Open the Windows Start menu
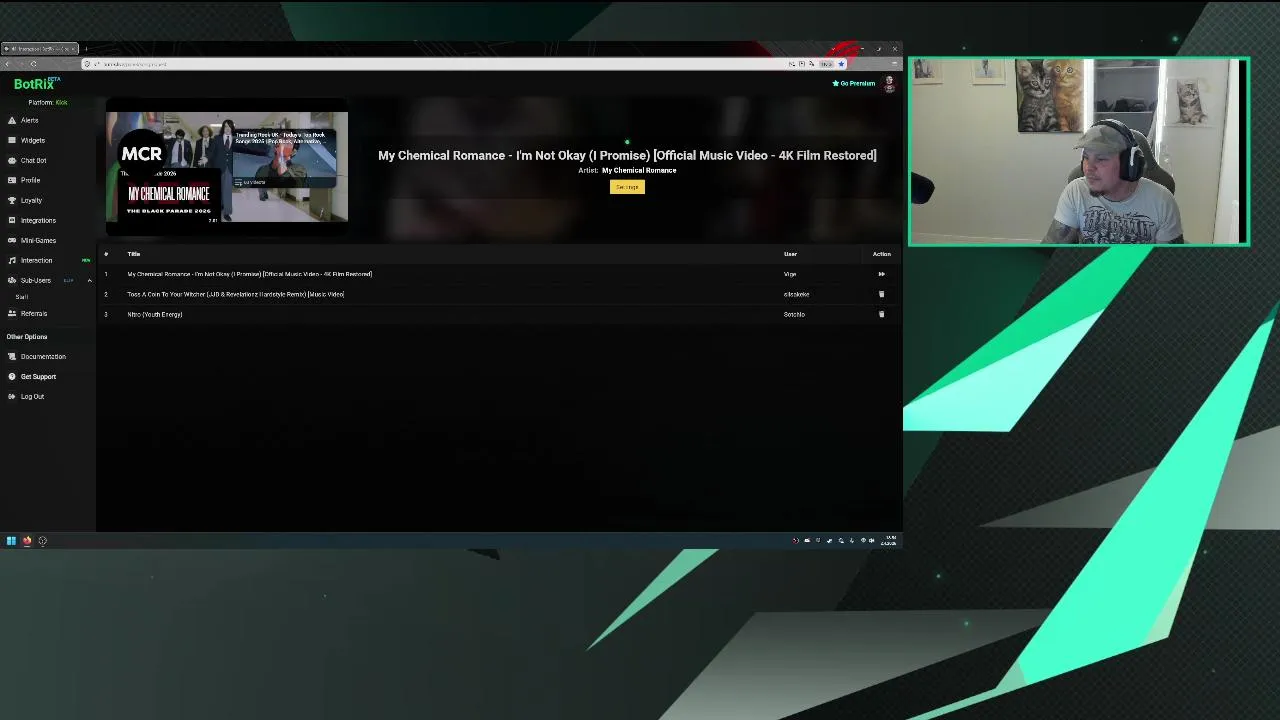 11,541
